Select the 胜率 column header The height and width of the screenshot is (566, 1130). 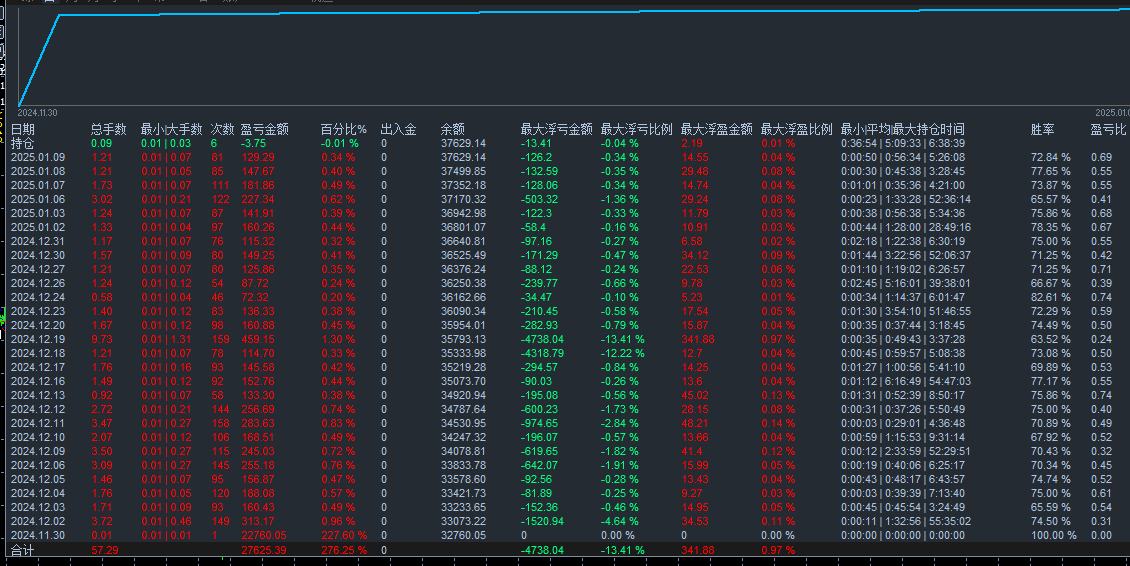[x=1042, y=129]
